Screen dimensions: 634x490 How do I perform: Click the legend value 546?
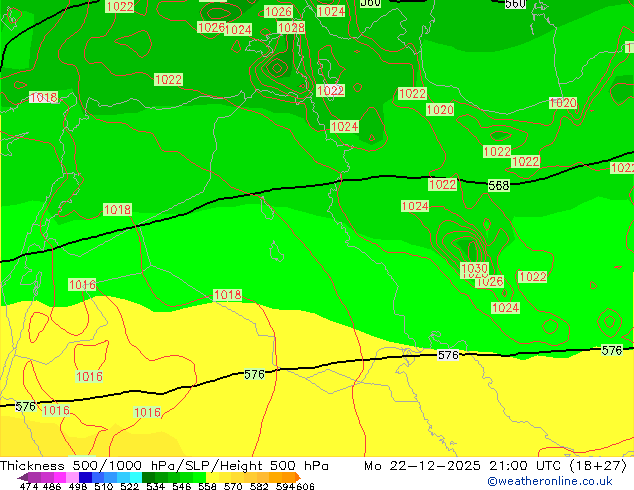click(x=181, y=486)
